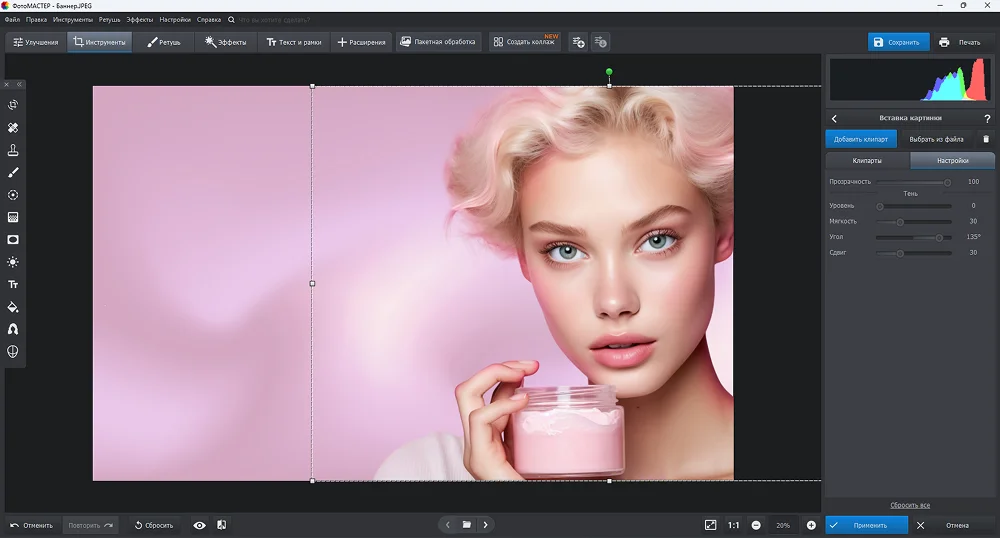Go back using the arrow beside Вставка картинки
The image size is (1000, 538).
835,119
